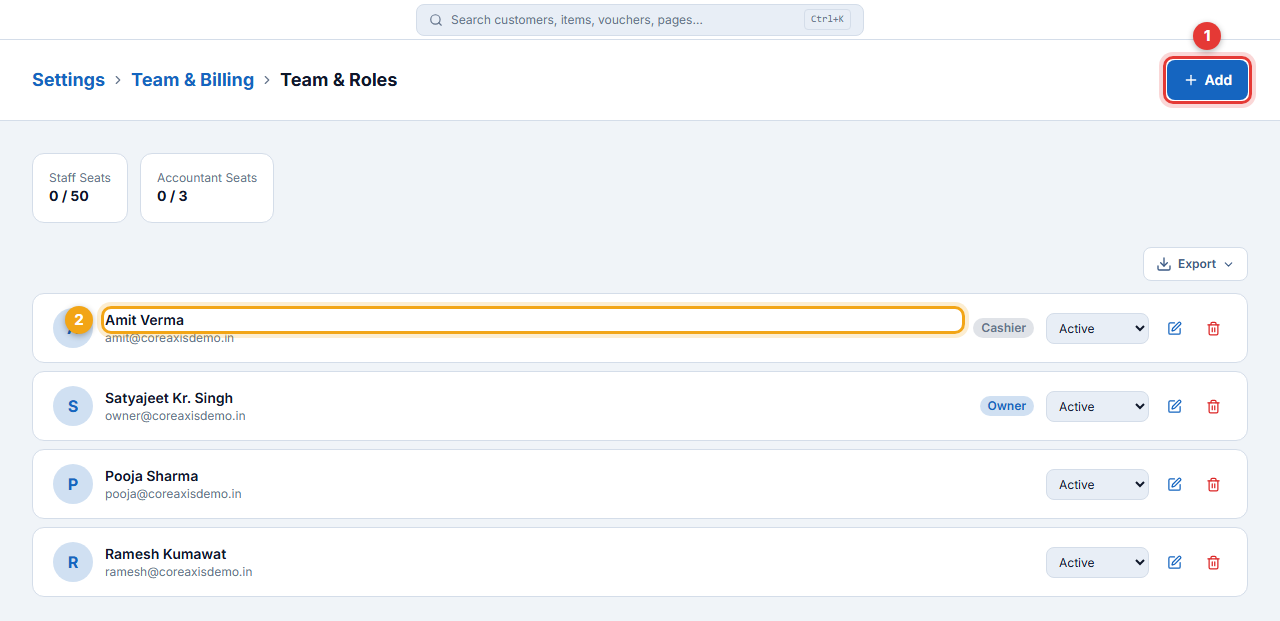The height and width of the screenshot is (621, 1280).
Task: Click the email owner@coreaxisdemo.in
Action: click(x=175, y=416)
